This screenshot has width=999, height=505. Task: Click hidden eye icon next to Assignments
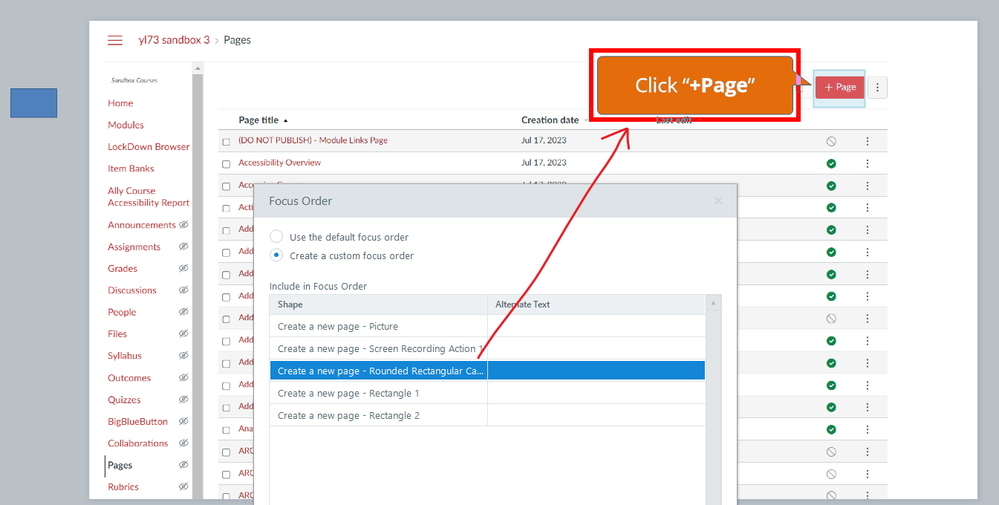(x=183, y=246)
